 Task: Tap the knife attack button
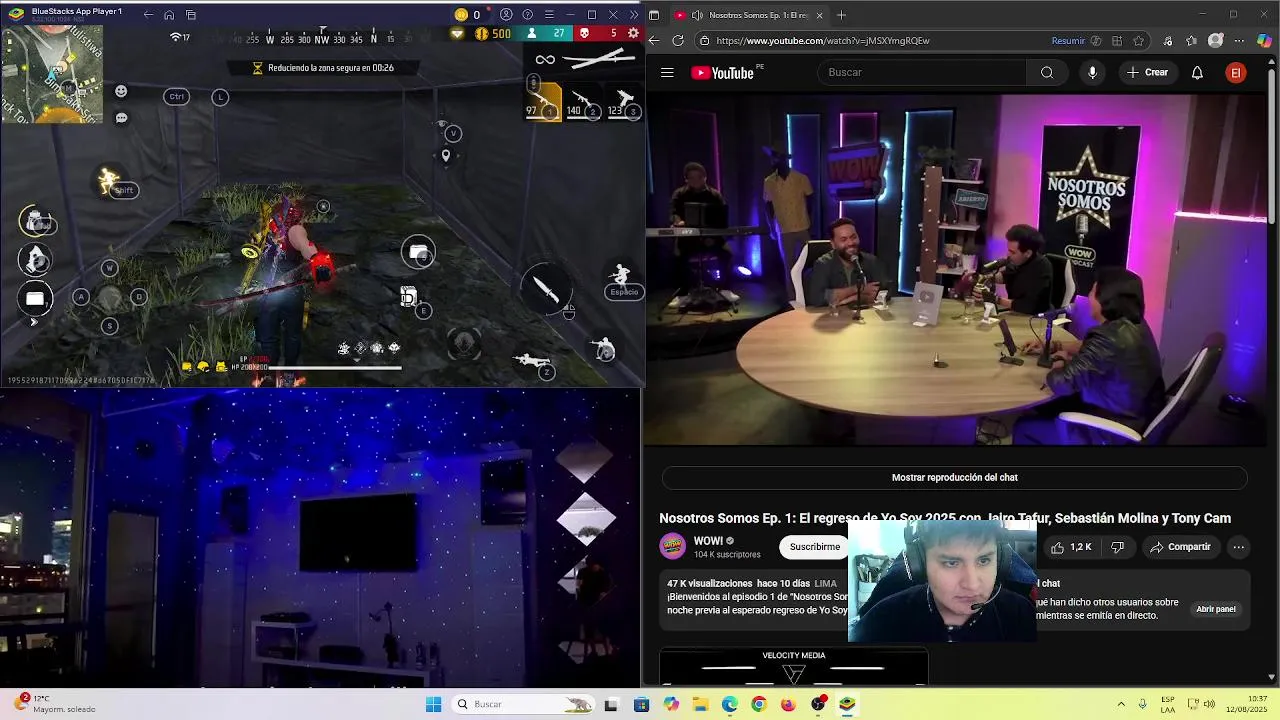point(545,288)
